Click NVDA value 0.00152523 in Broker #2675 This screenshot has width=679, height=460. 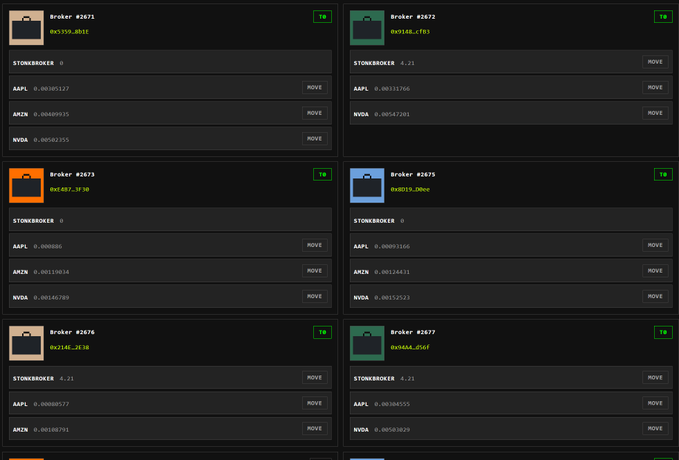392,298
